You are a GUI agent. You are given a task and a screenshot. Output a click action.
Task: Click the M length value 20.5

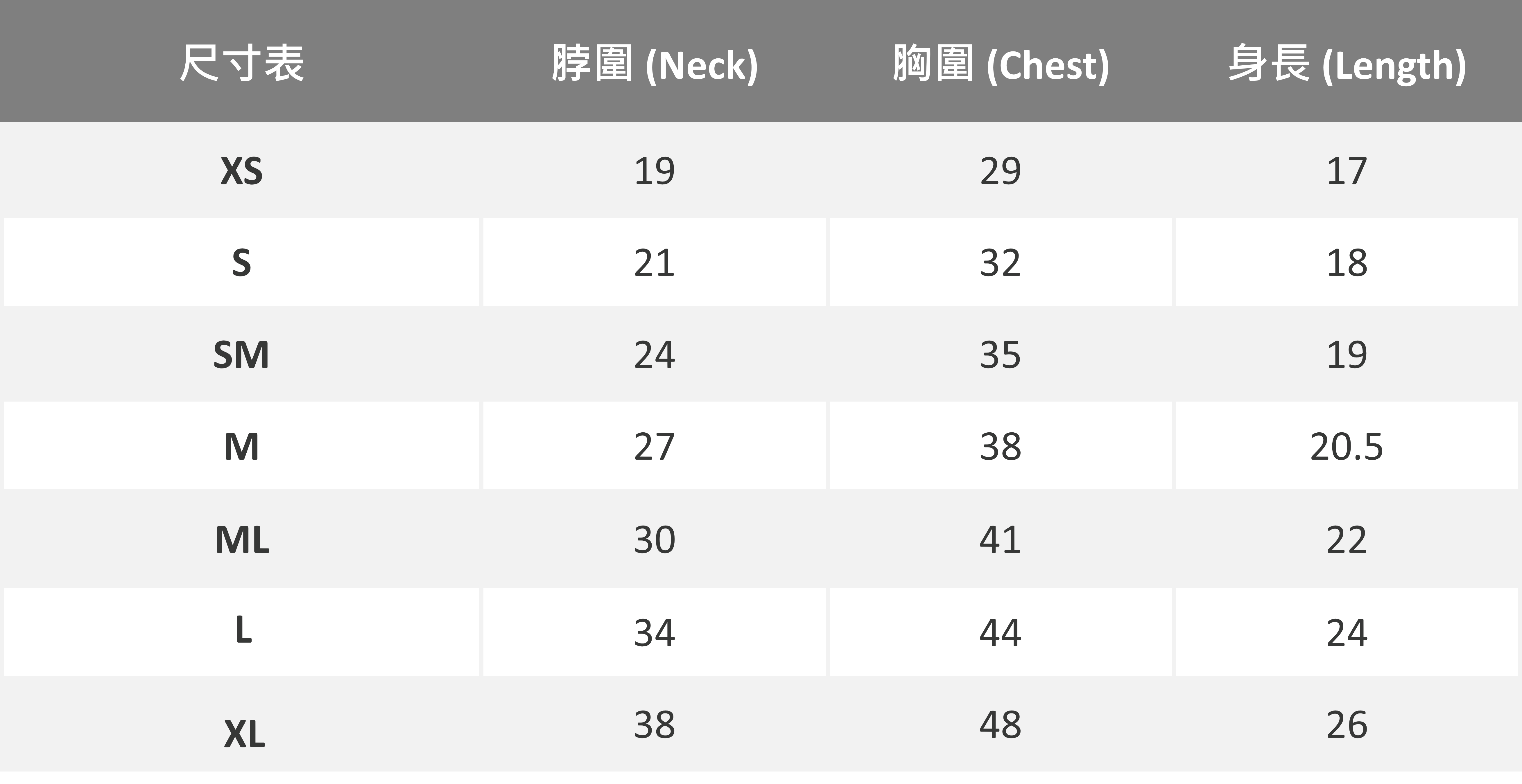[x=1347, y=446]
